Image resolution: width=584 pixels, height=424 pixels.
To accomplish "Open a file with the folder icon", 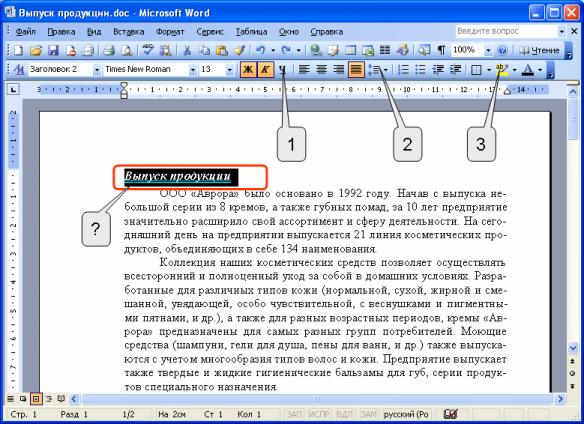I will point(36,50).
